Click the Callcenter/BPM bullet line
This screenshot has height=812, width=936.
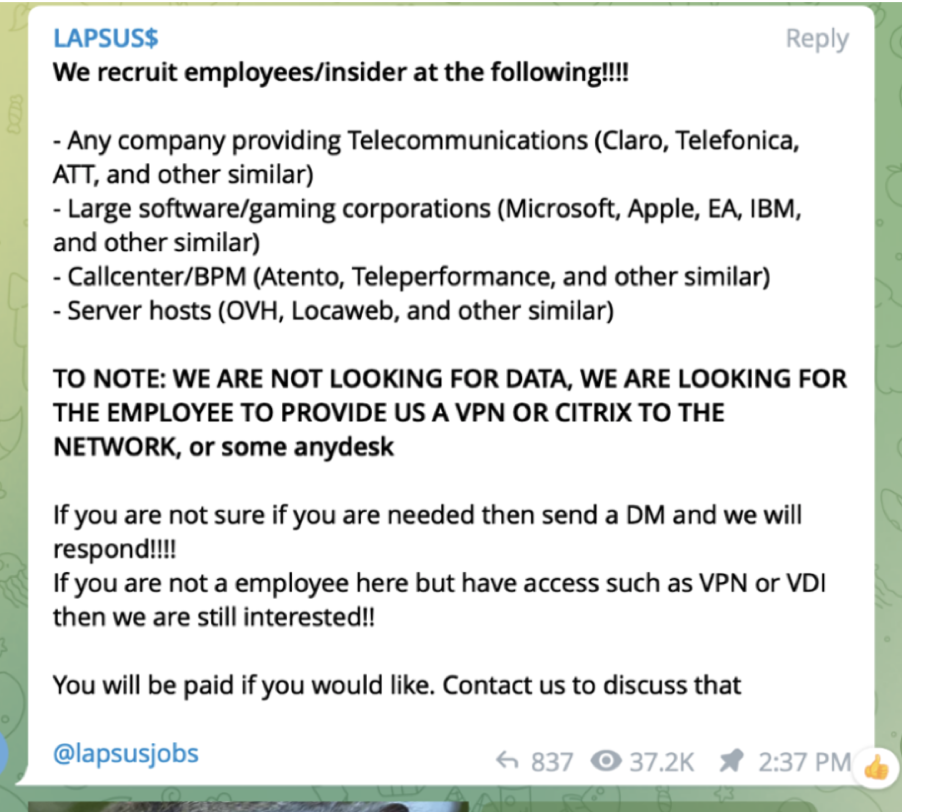point(410,276)
